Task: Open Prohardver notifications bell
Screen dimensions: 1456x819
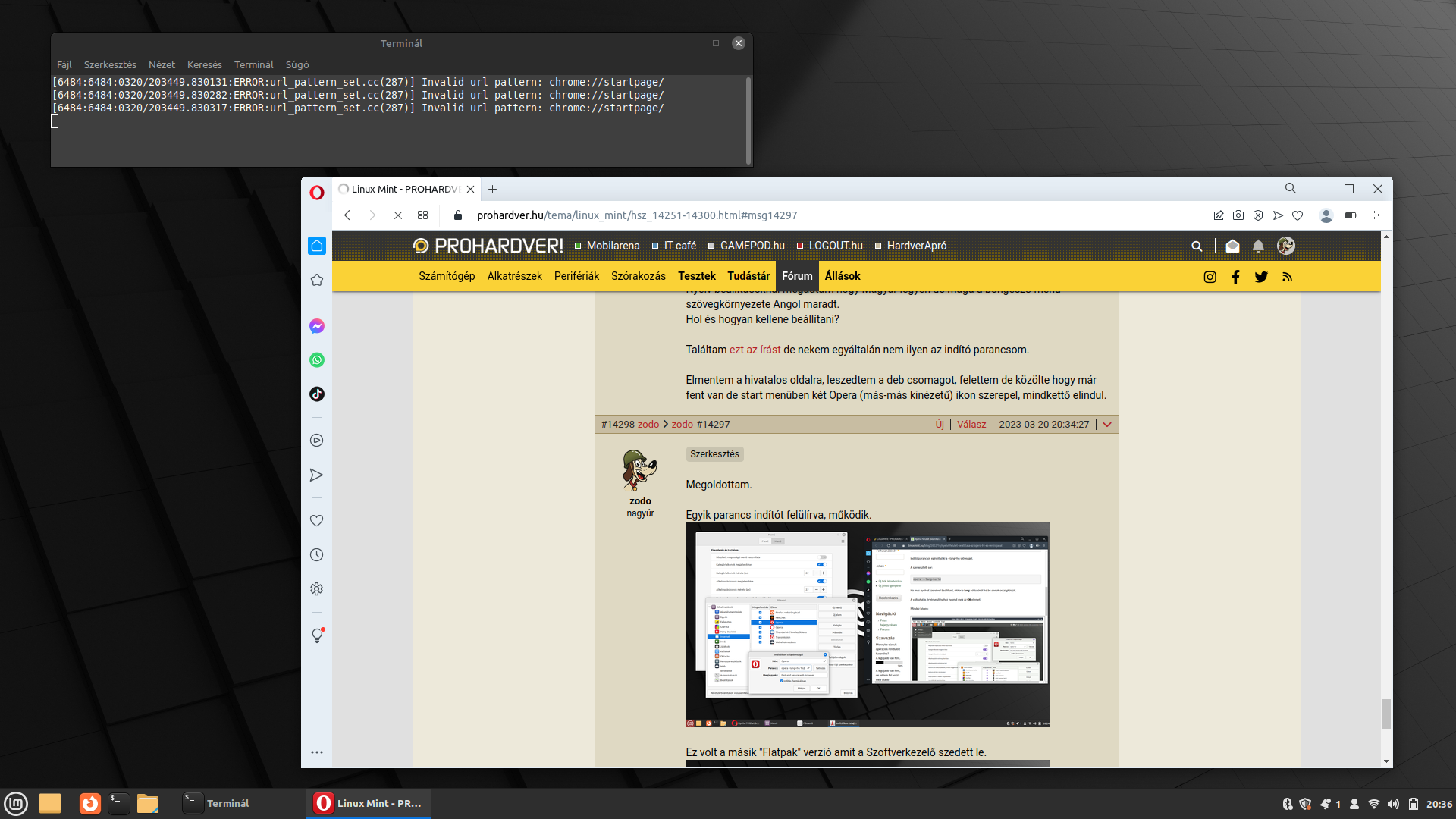Action: click(x=1258, y=246)
